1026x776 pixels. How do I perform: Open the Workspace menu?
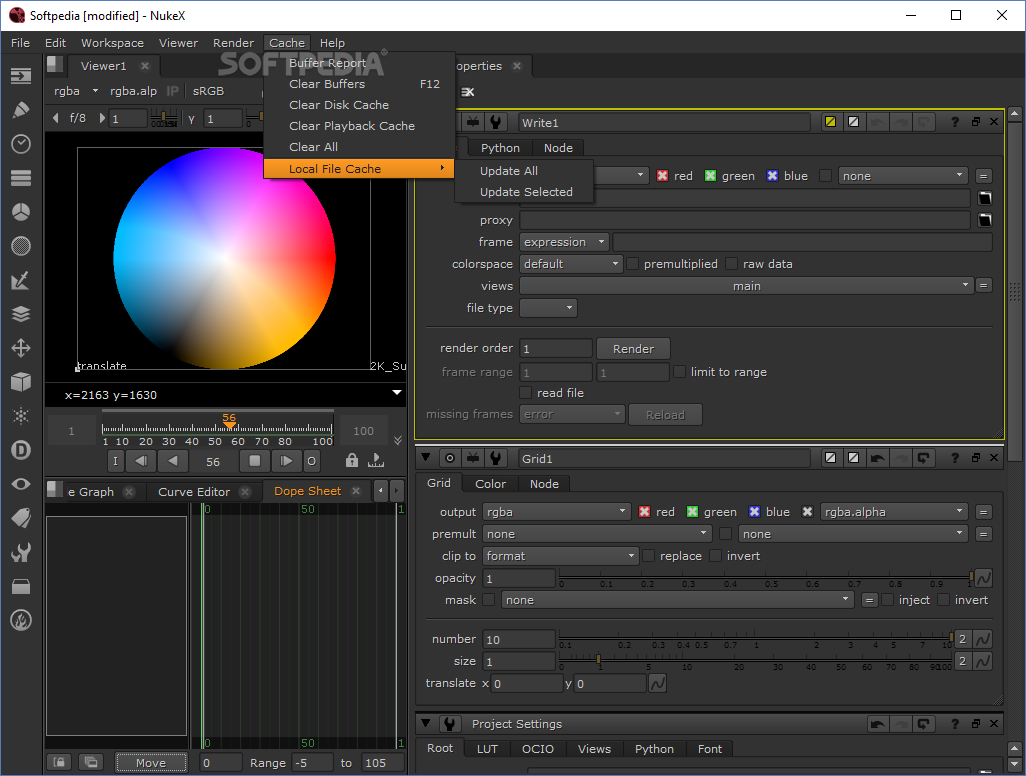coord(112,43)
